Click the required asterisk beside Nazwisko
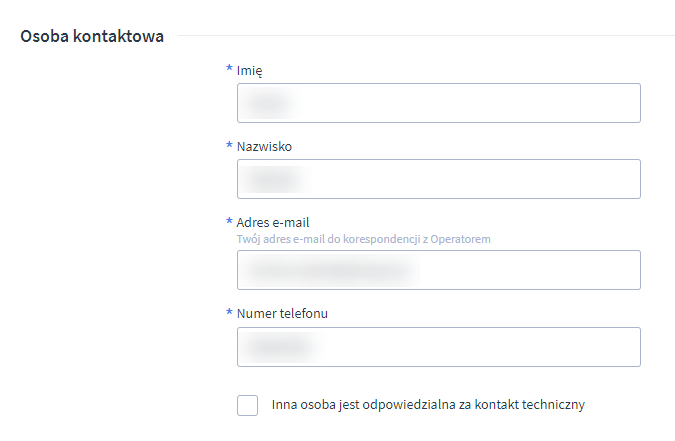 (x=230, y=146)
